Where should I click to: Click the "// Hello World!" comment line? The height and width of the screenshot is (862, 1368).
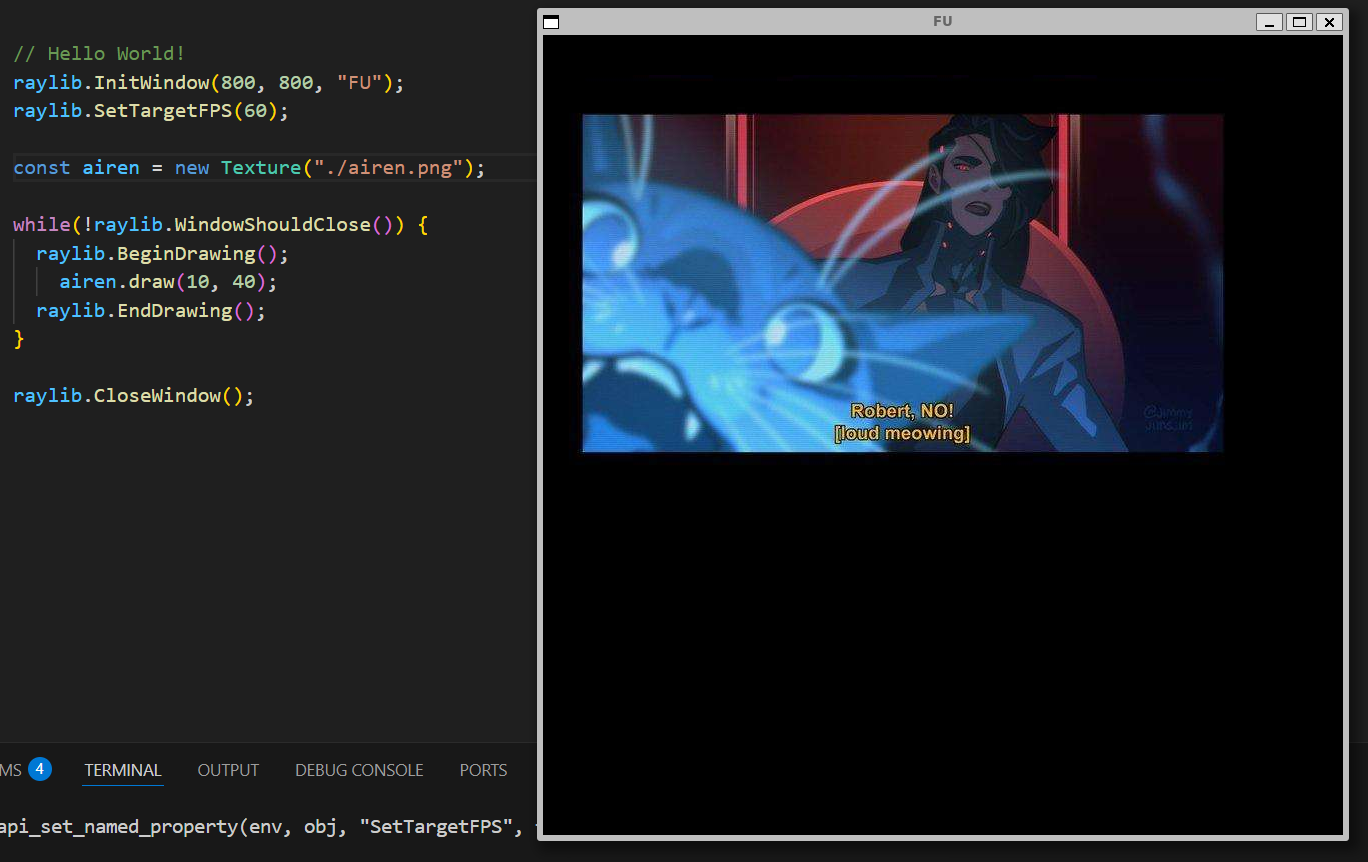point(99,54)
